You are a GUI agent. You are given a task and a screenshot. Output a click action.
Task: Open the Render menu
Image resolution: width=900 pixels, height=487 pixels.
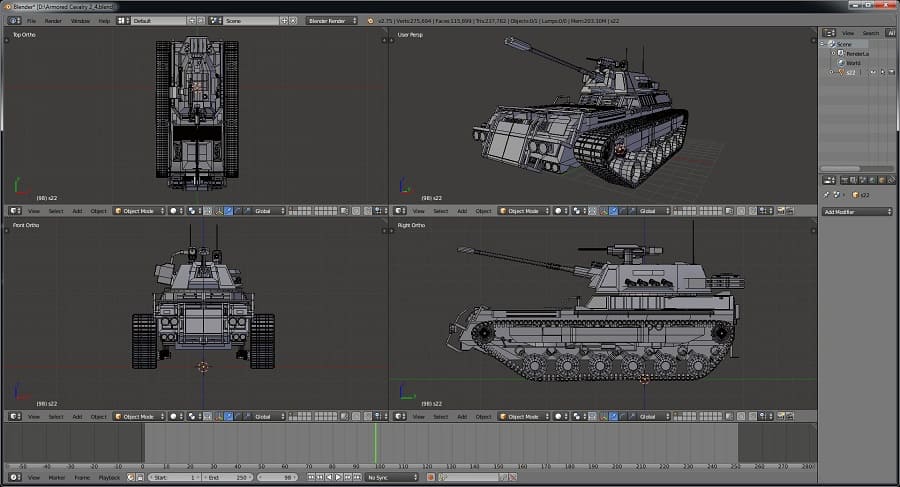click(52, 20)
